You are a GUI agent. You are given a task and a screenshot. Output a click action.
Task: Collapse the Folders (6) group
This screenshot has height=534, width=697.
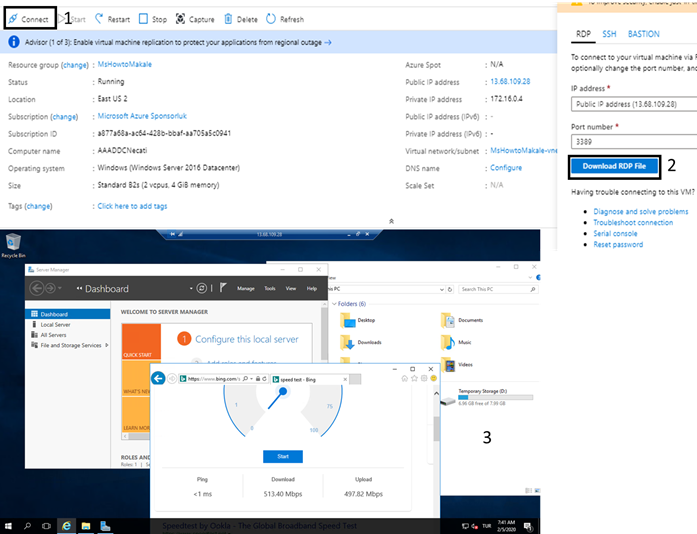coord(334,304)
